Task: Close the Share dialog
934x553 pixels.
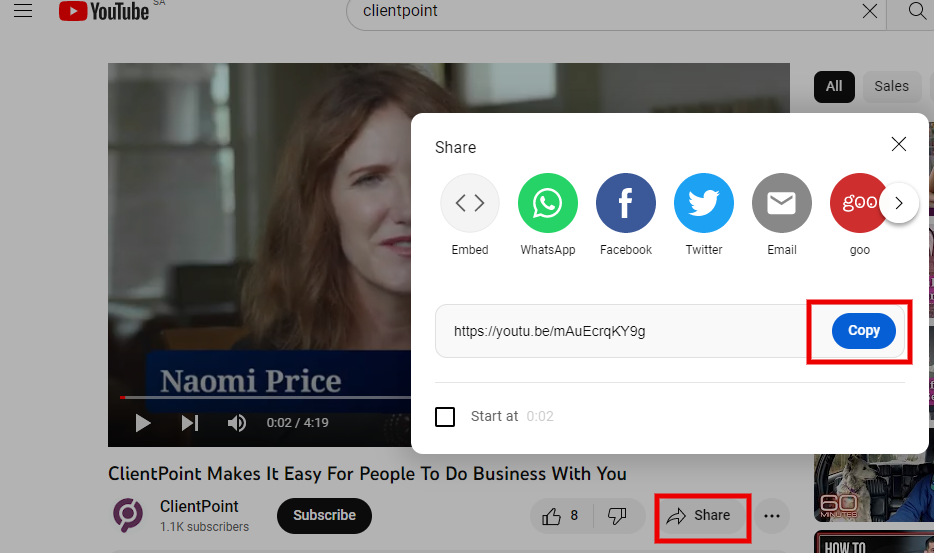Action: [x=898, y=144]
